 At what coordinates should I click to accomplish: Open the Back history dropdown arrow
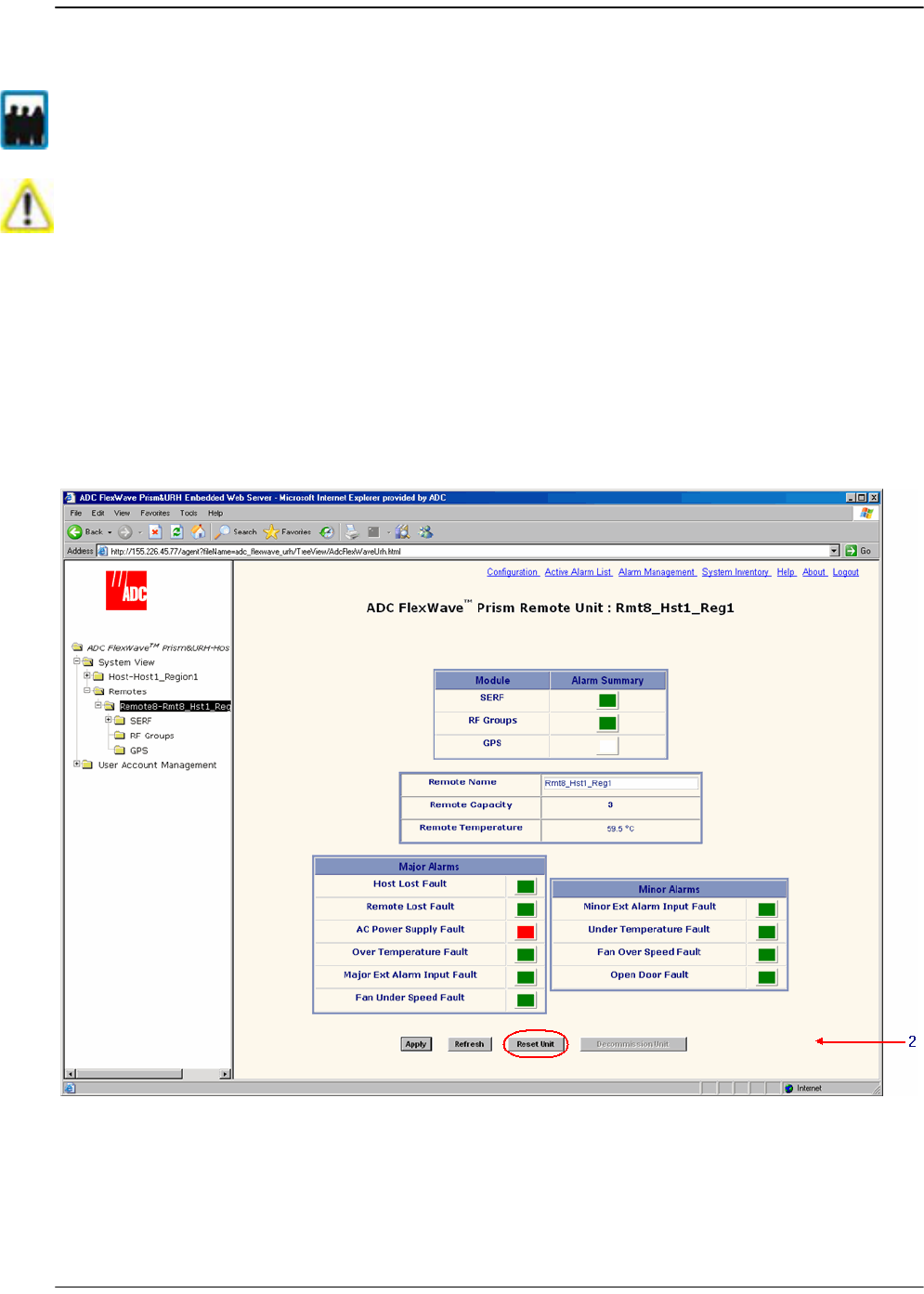point(110,533)
